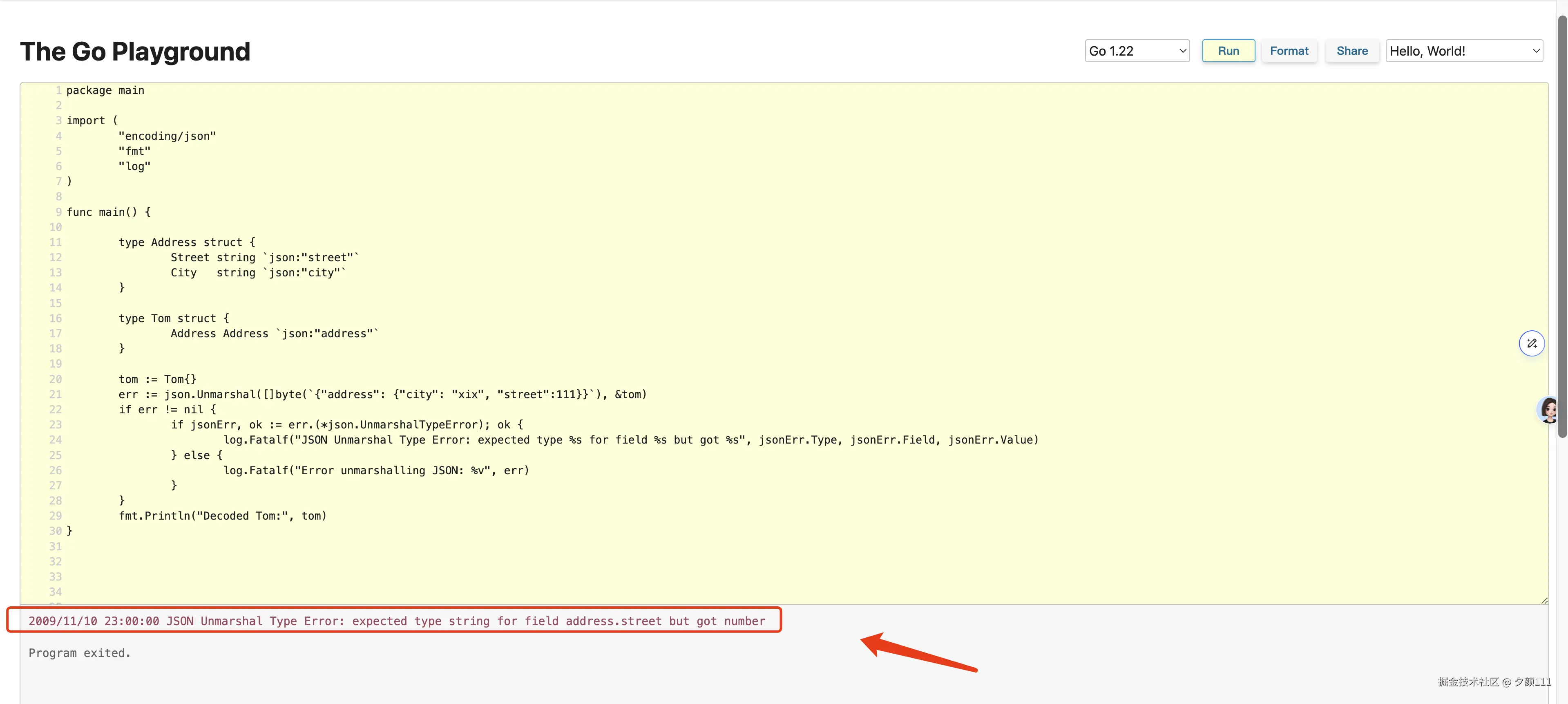
Task: Open the Go 1.22 version dropdown
Action: coord(1137,51)
